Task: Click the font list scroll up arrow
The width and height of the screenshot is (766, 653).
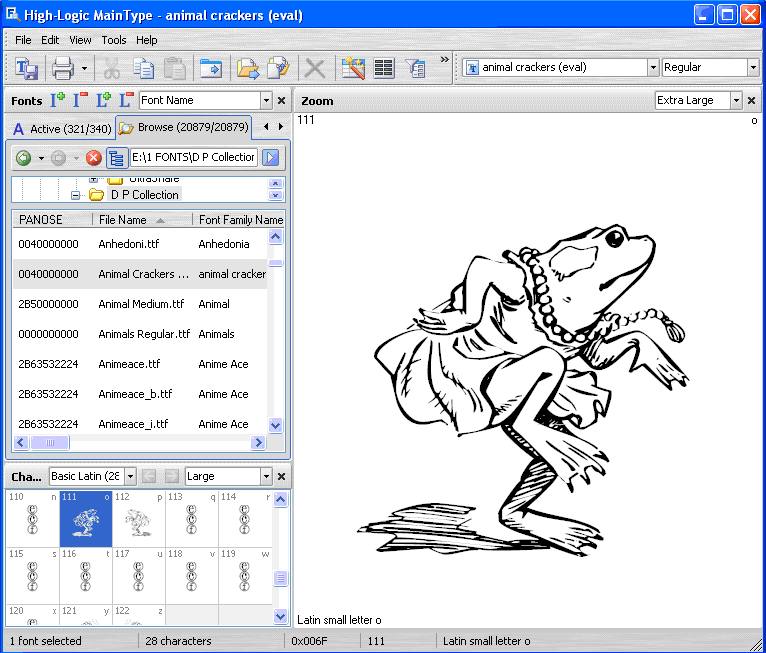Action: click(276, 237)
